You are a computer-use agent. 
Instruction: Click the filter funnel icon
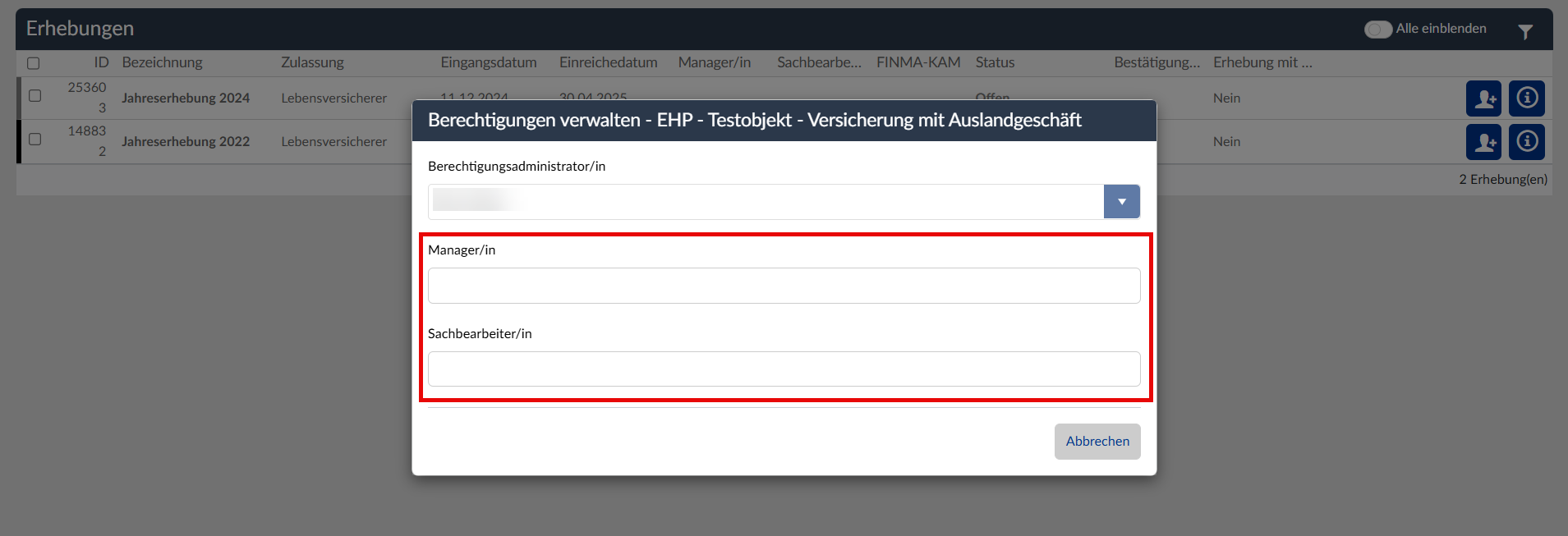click(x=1524, y=32)
